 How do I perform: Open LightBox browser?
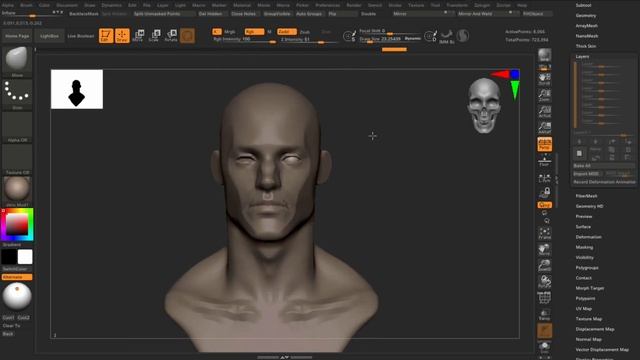[x=49, y=36]
